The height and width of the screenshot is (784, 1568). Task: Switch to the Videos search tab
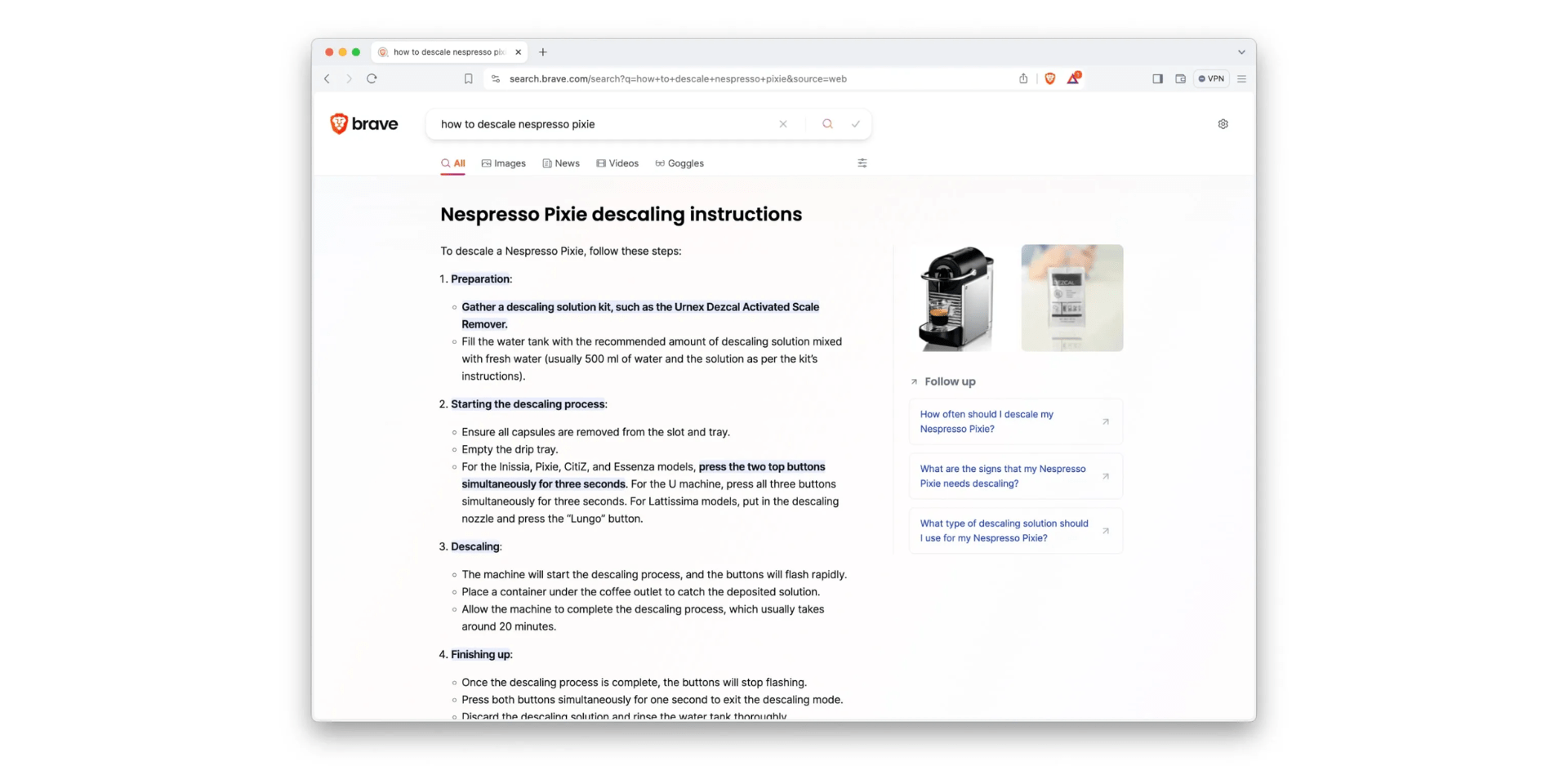pos(617,163)
